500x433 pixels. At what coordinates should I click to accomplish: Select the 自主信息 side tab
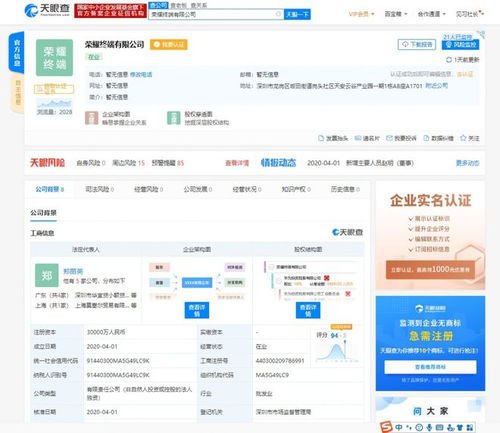coord(18,92)
